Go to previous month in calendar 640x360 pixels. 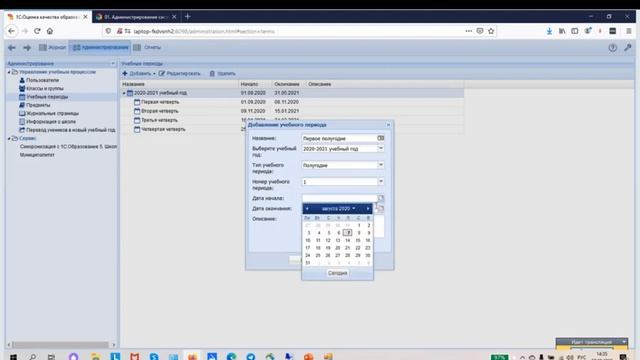pos(307,209)
